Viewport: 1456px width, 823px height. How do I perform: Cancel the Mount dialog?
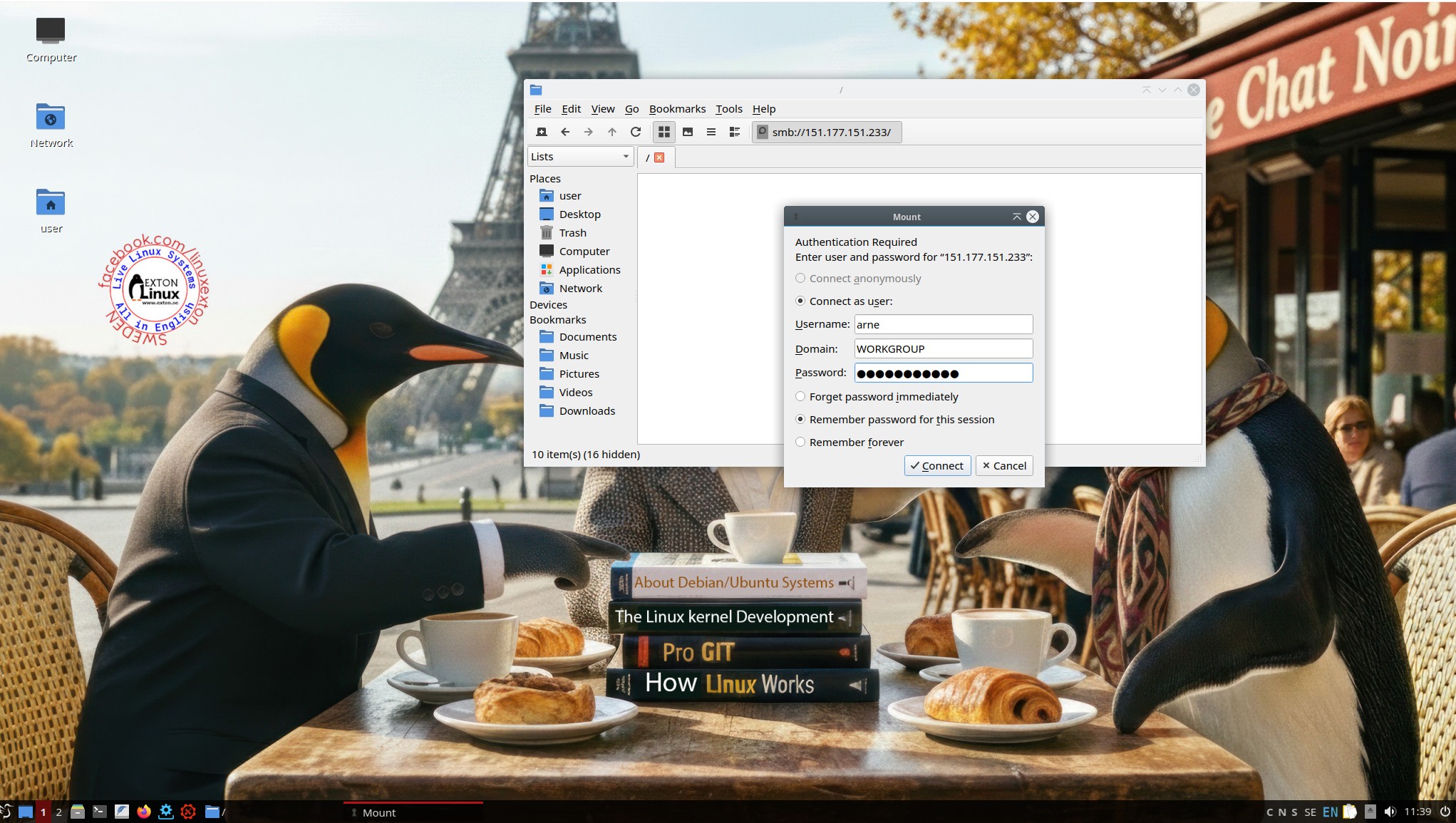tap(1004, 466)
